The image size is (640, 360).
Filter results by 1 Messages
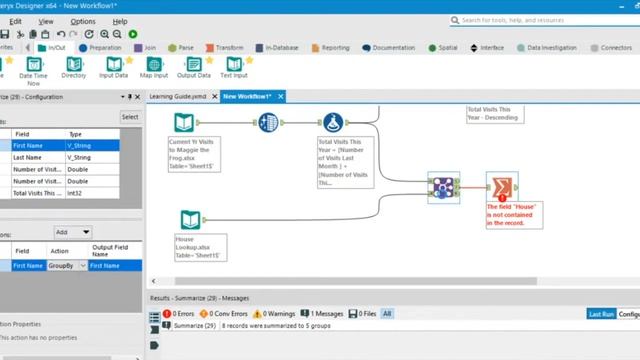click(322, 313)
